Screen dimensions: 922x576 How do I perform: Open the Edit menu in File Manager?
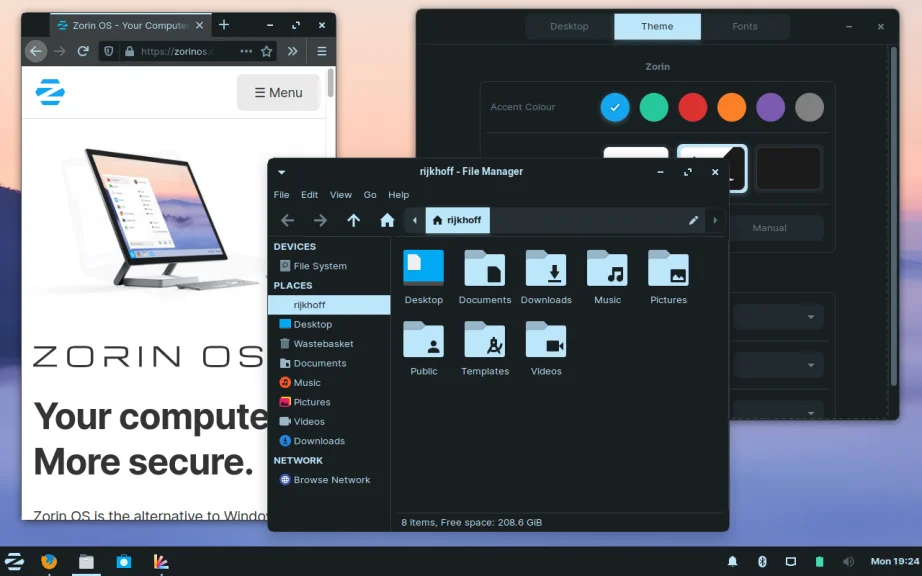(x=309, y=195)
